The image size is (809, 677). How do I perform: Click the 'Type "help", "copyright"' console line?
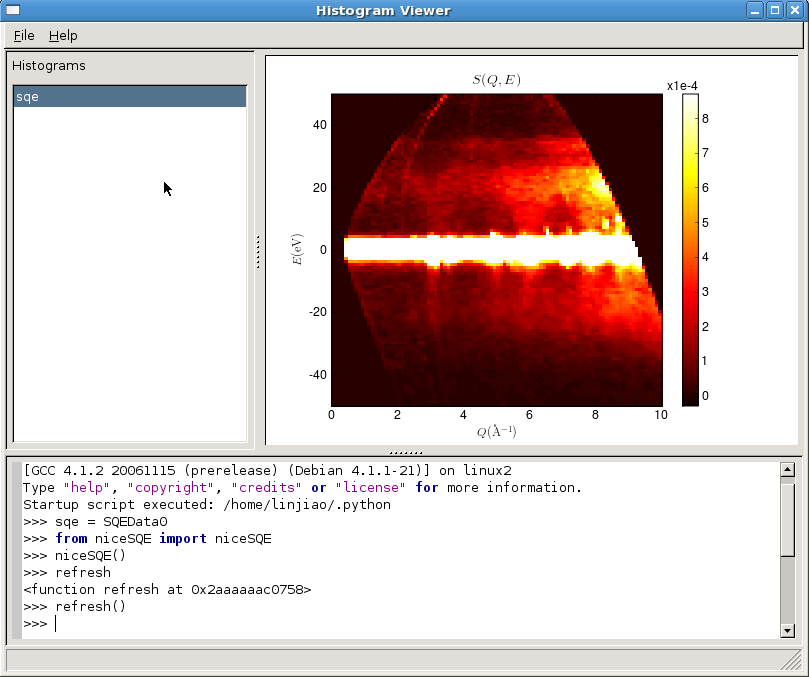302,488
